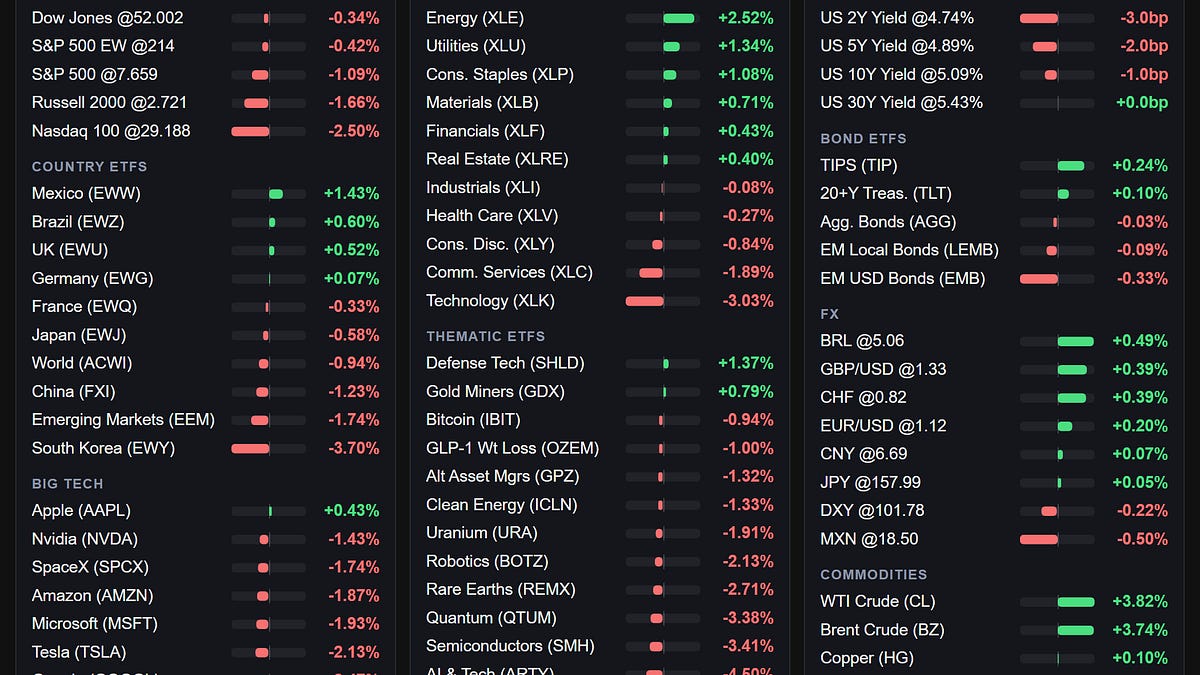Click the Defense Tech (SHLD) label

(505, 363)
